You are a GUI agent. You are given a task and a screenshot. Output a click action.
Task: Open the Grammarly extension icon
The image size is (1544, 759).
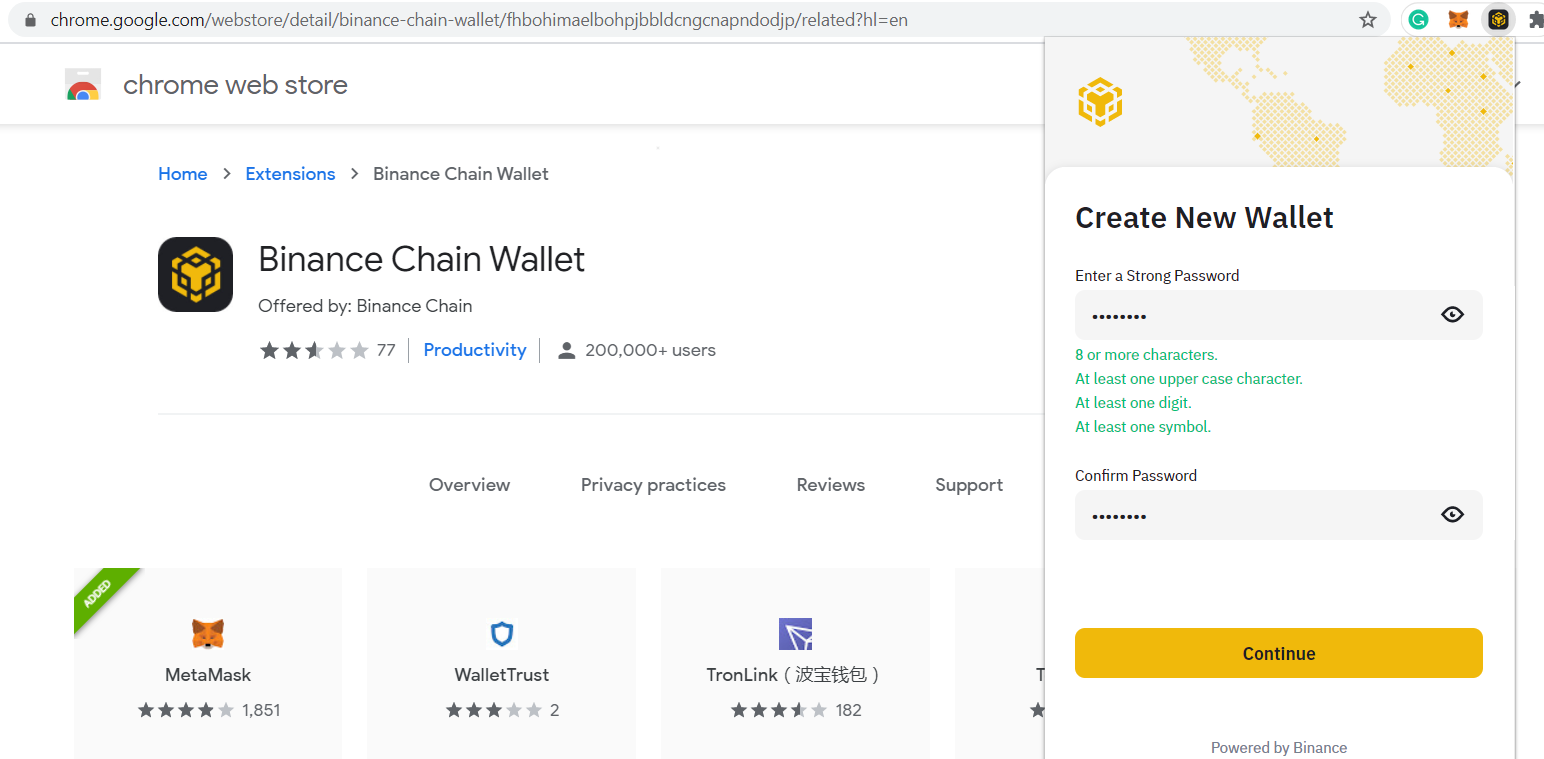click(x=1418, y=19)
